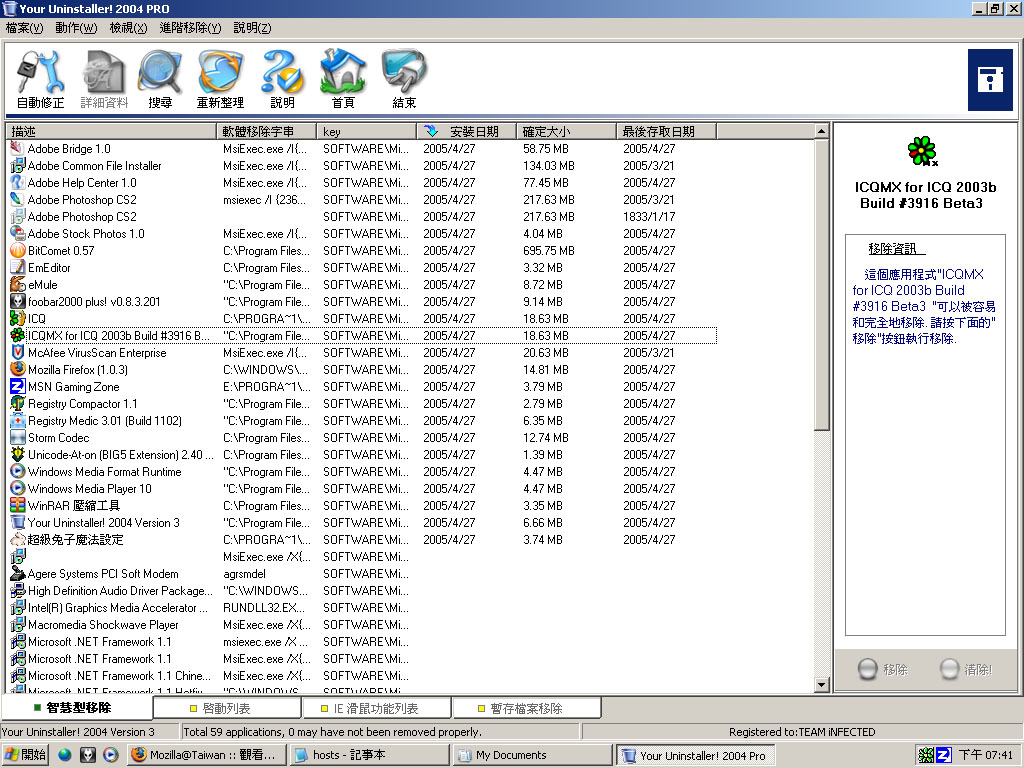The height and width of the screenshot is (768, 1024).
Task: Click the 重新整理 refresh icon
Action: click(x=220, y=78)
